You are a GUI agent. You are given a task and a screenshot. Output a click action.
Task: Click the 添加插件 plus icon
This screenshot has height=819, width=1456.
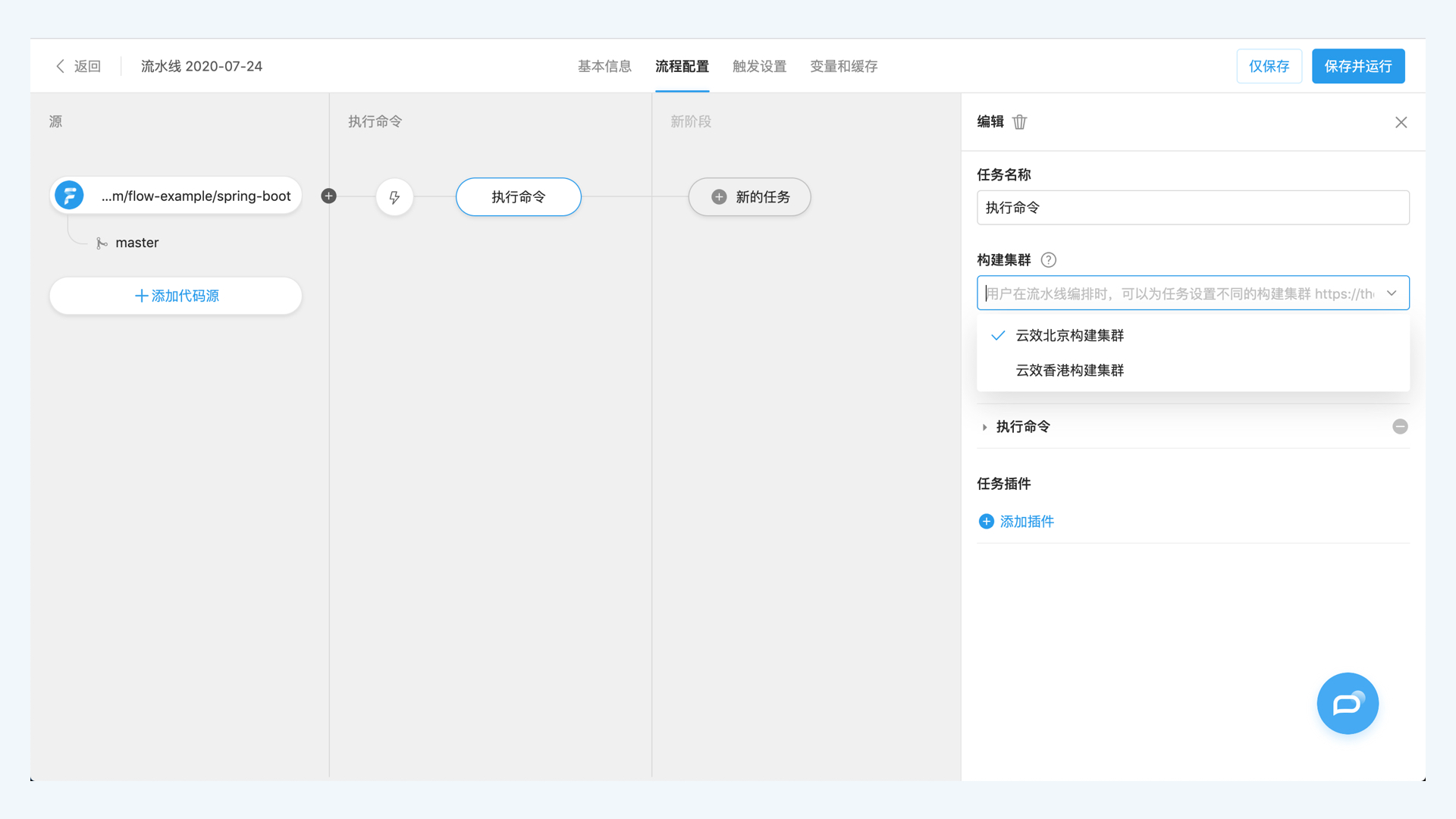[986, 521]
